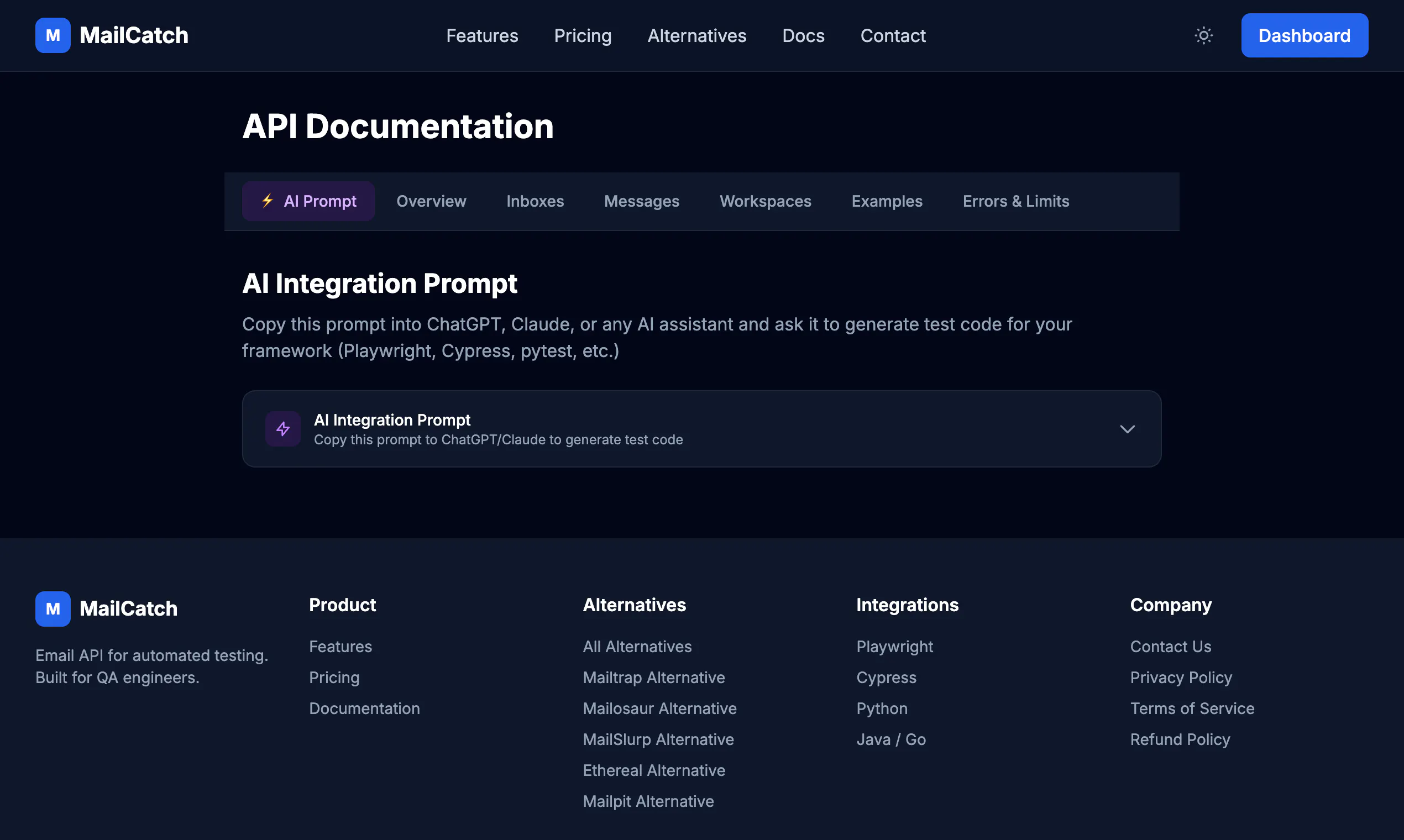Open the Features footer link
The width and height of the screenshot is (1404, 840).
point(340,647)
